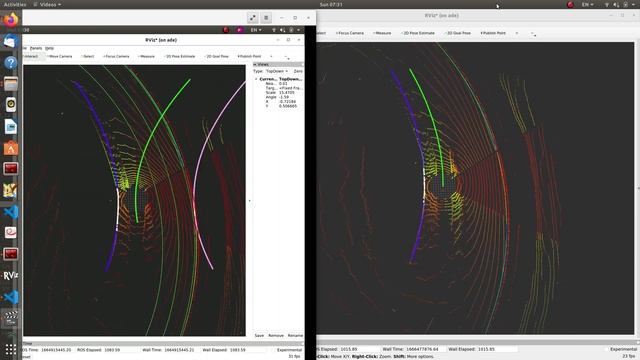The height and width of the screenshot is (360, 640).
Task: Open the clock showing Sun 07:31
Action: 331,4
